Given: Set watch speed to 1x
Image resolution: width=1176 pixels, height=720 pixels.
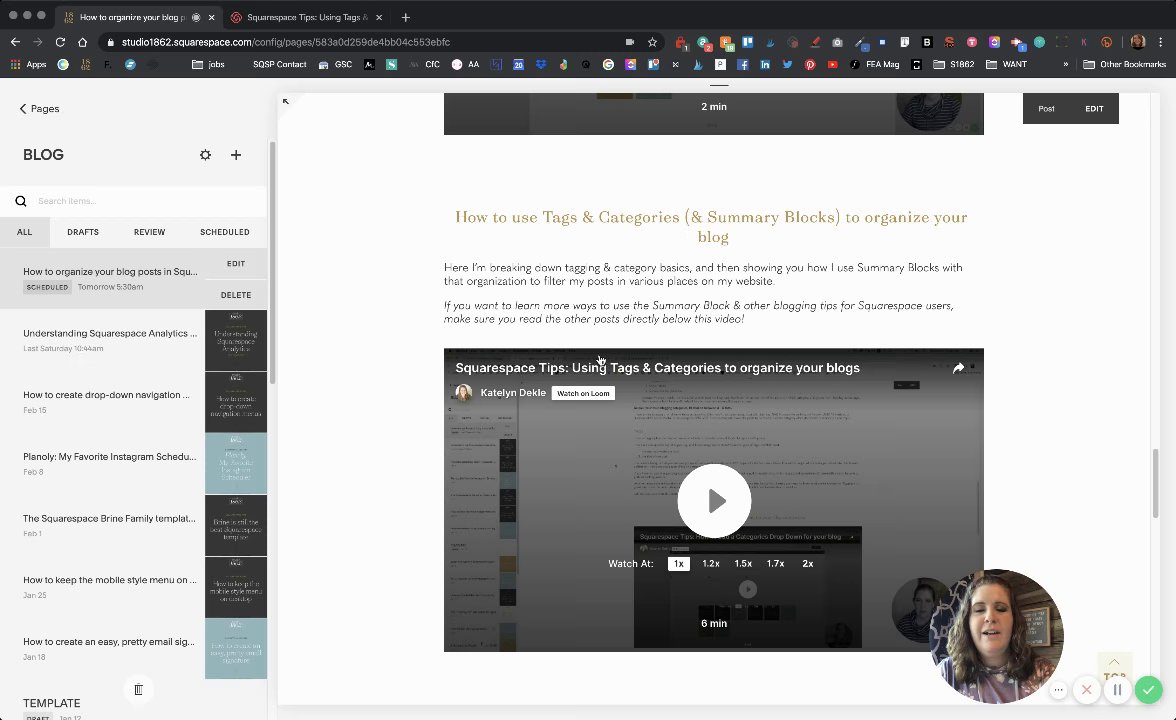Looking at the screenshot, I should (679, 563).
